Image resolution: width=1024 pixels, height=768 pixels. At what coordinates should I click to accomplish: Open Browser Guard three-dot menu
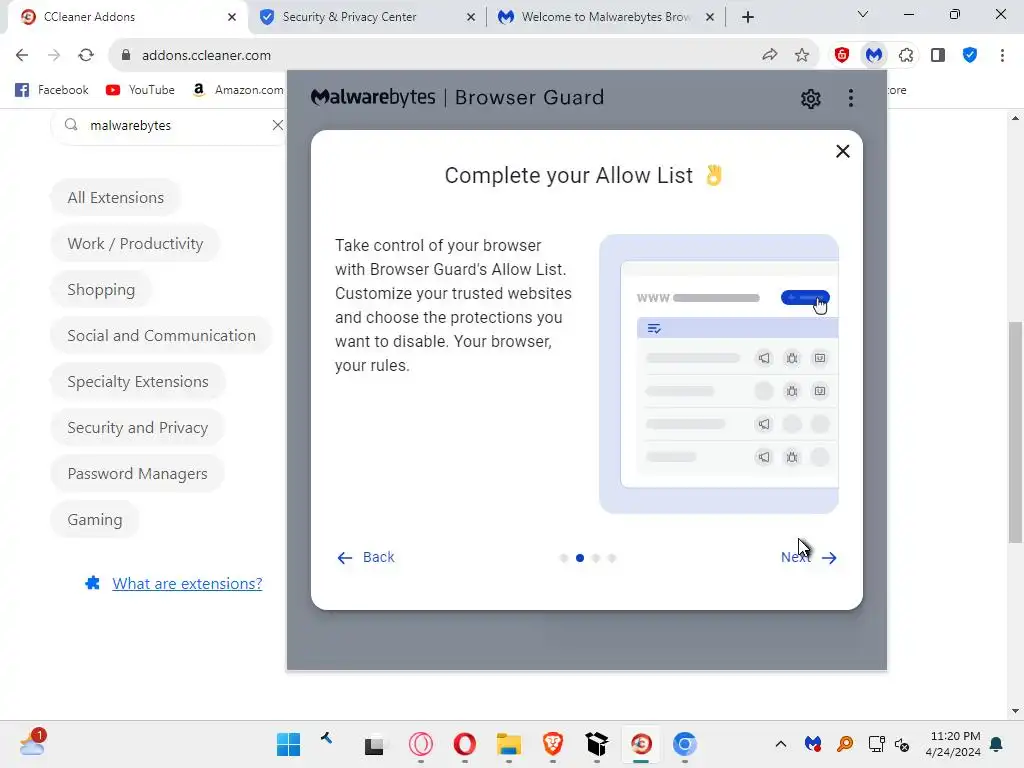pos(850,98)
